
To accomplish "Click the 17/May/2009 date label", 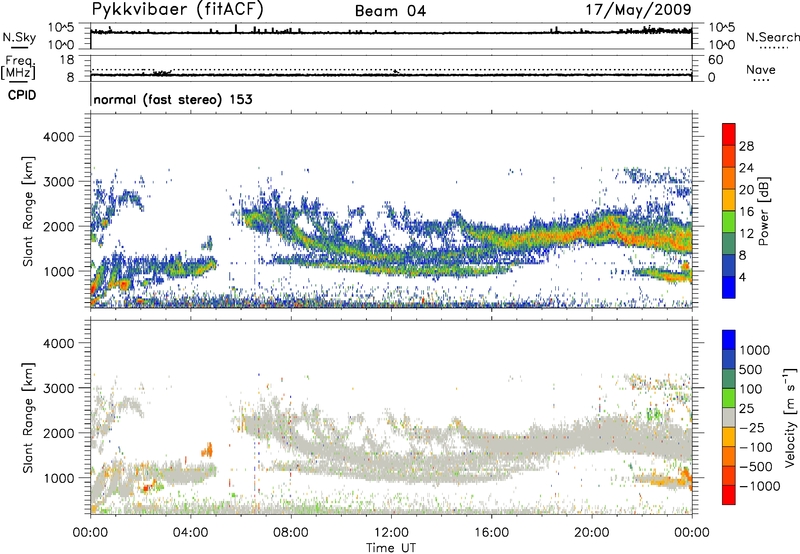I will 638,10.
